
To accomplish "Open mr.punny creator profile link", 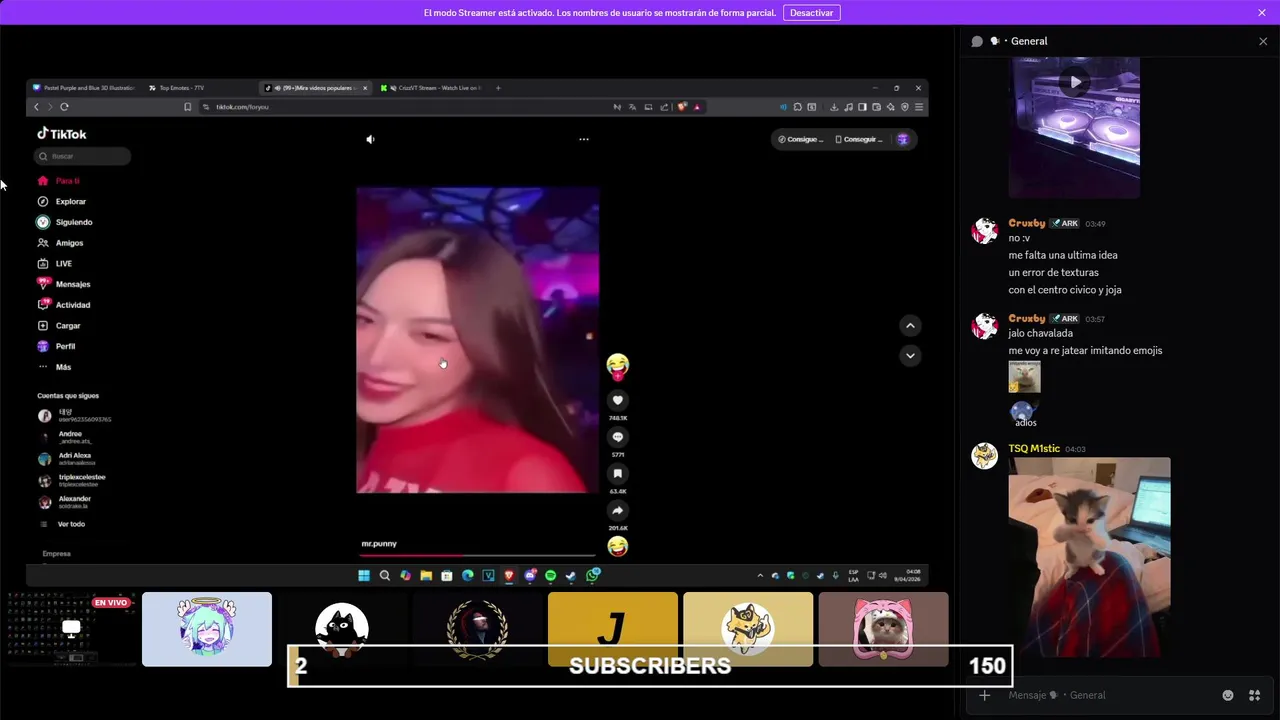I will pyautogui.click(x=379, y=543).
